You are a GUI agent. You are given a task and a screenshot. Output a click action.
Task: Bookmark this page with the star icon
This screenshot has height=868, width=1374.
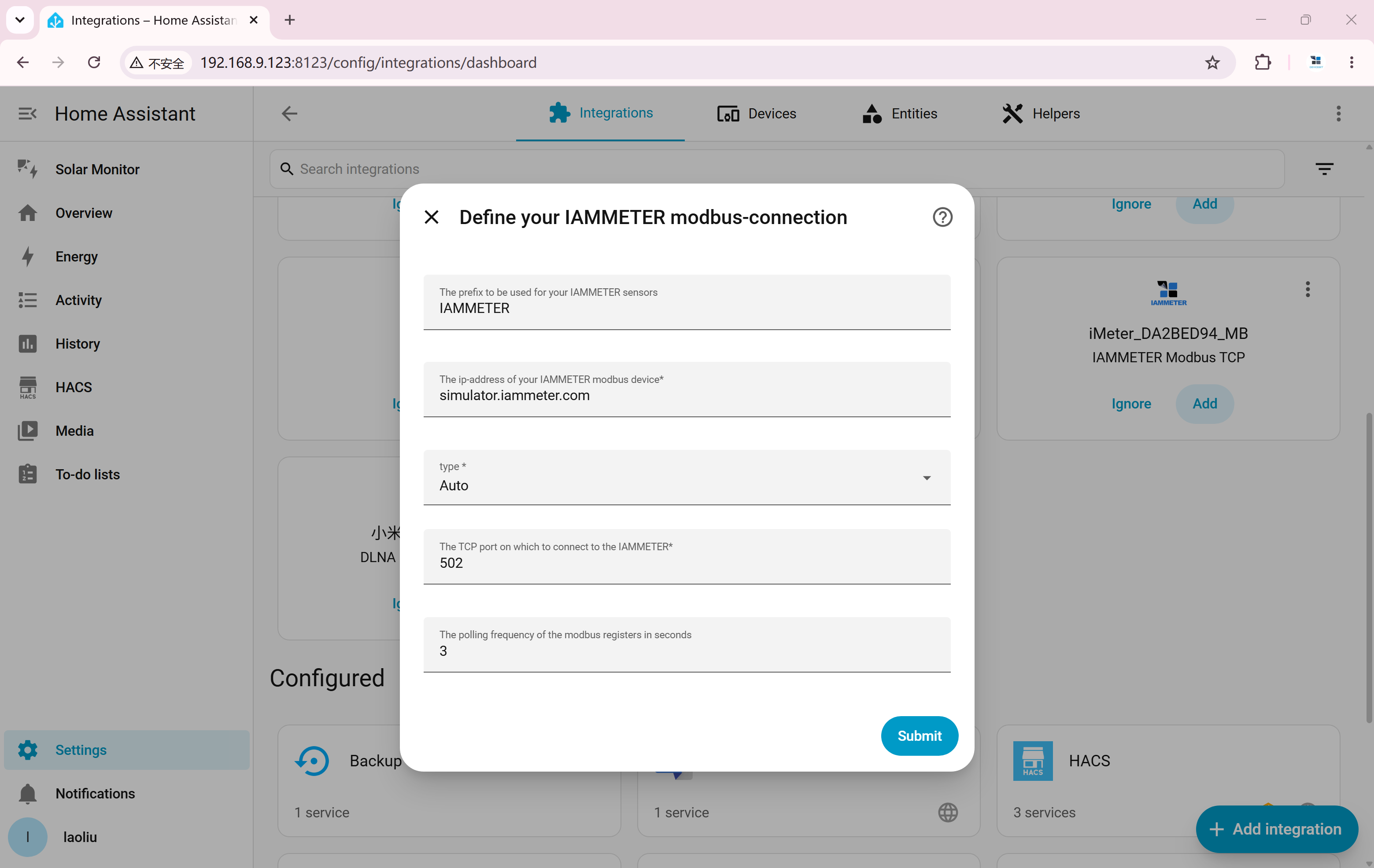coord(1212,63)
